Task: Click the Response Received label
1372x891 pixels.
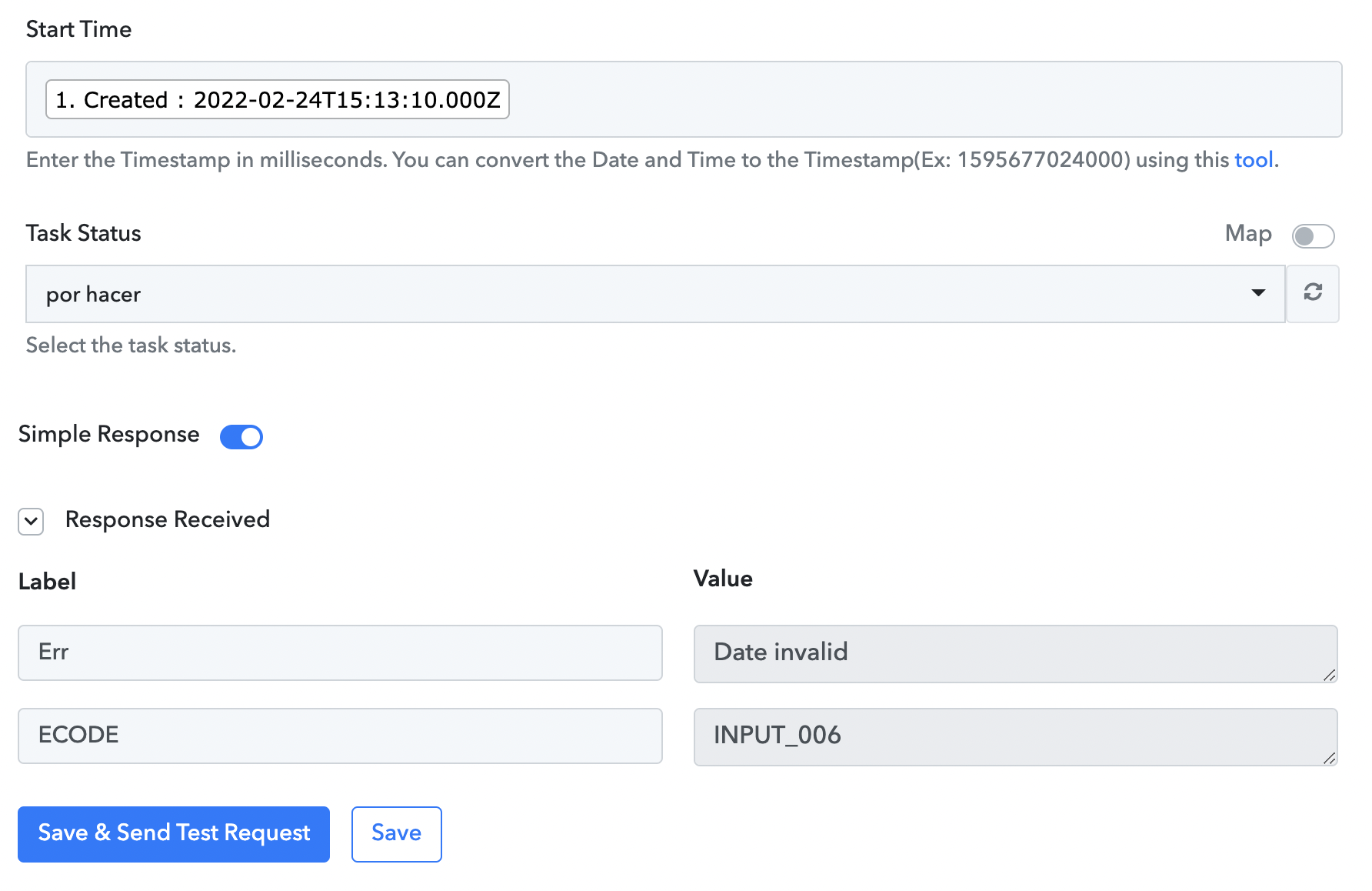Action: 168,519
